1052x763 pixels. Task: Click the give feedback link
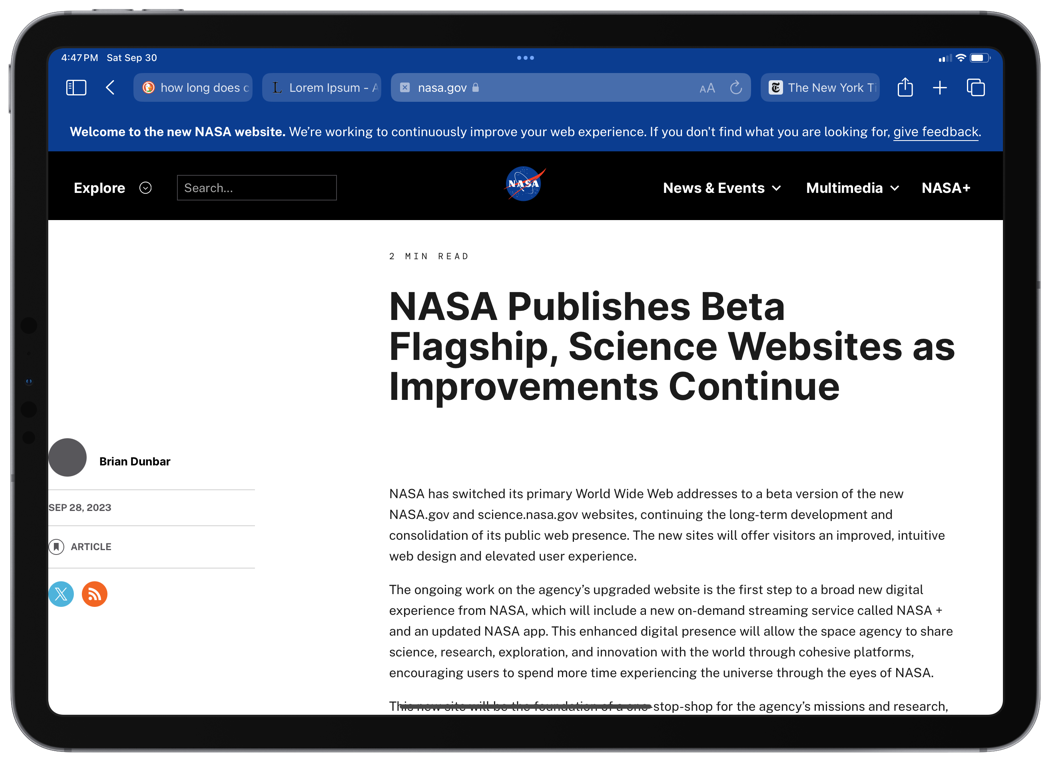935,132
